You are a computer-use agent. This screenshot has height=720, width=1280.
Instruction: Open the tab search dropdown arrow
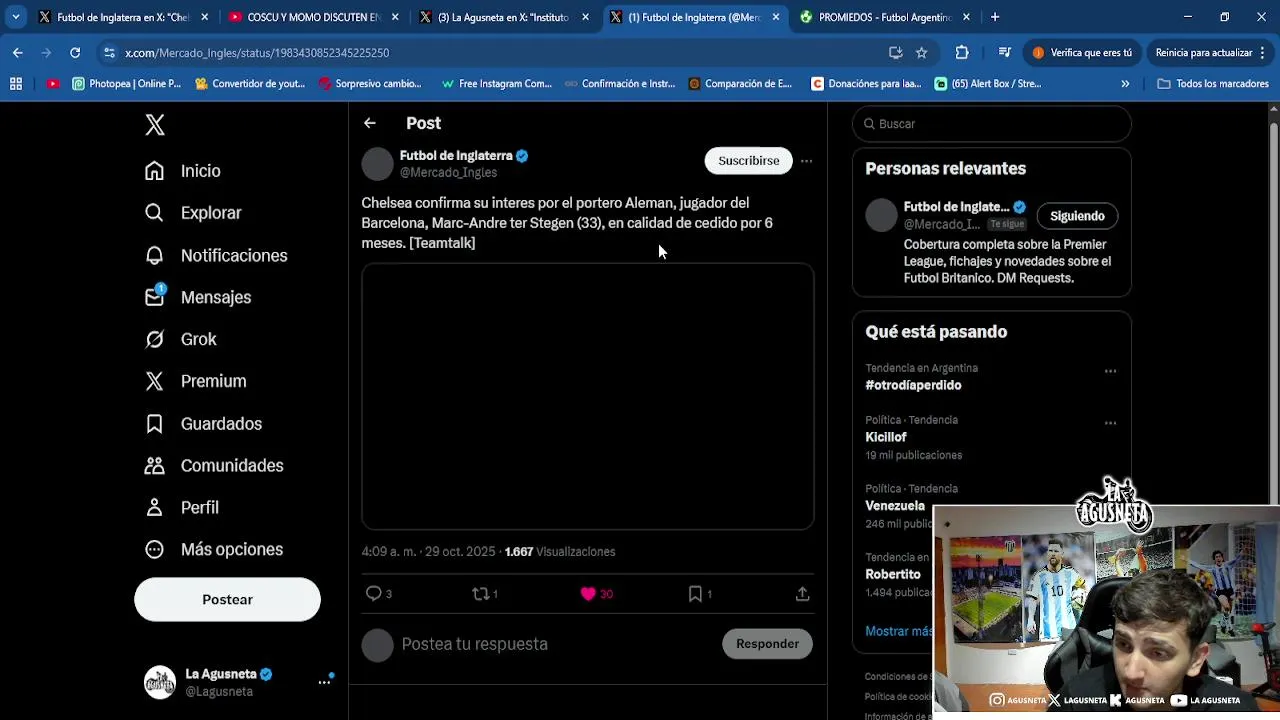15,17
